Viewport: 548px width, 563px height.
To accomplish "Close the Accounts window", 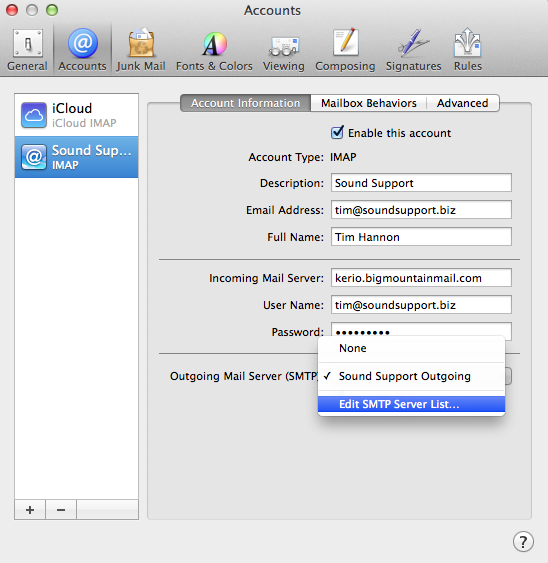I will 12,10.
